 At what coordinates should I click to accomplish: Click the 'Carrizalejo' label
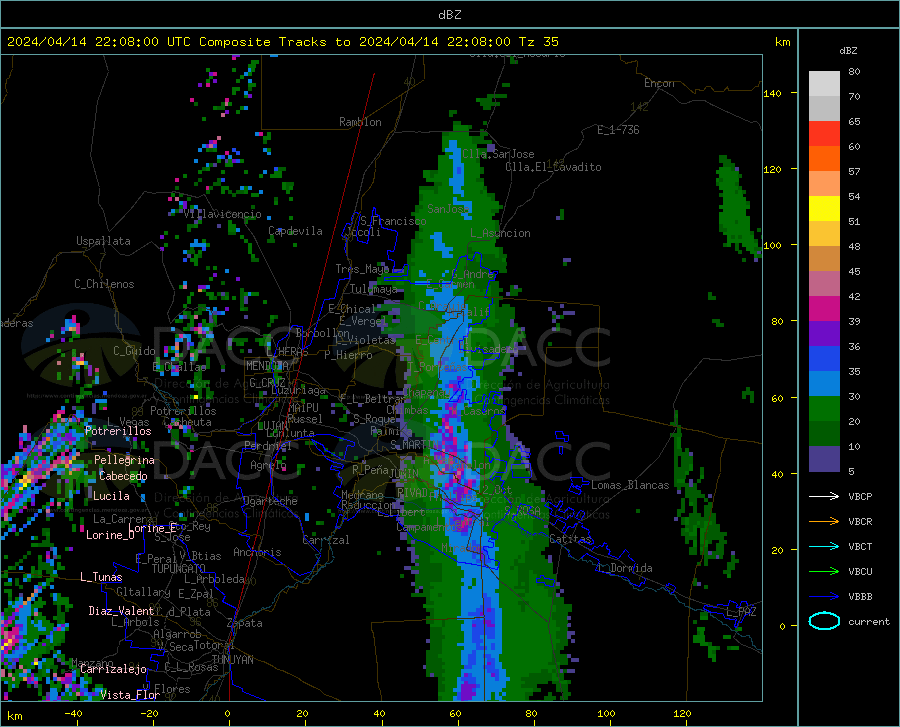click(x=113, y=669)
